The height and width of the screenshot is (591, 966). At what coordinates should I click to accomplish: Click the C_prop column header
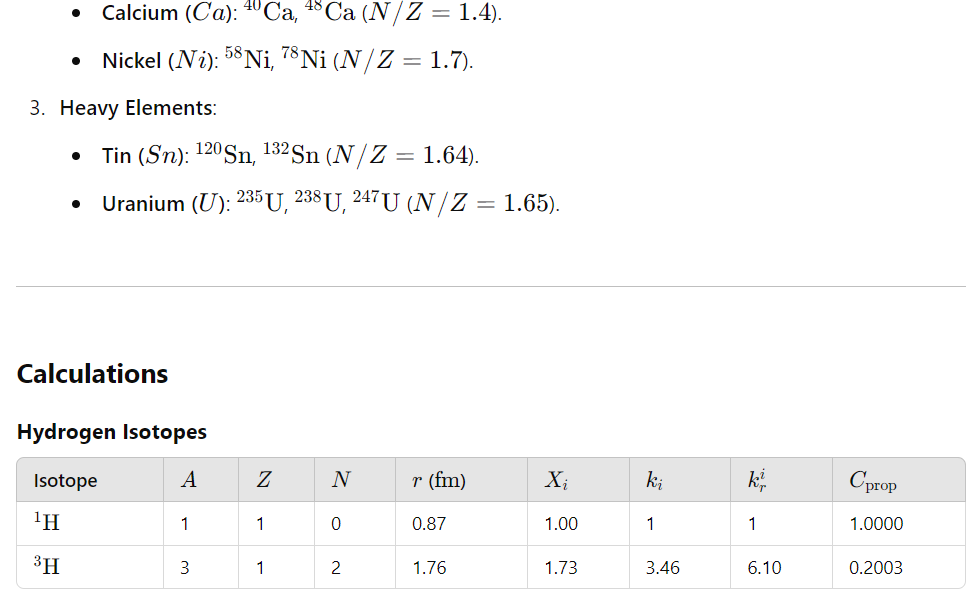(872, 480)
